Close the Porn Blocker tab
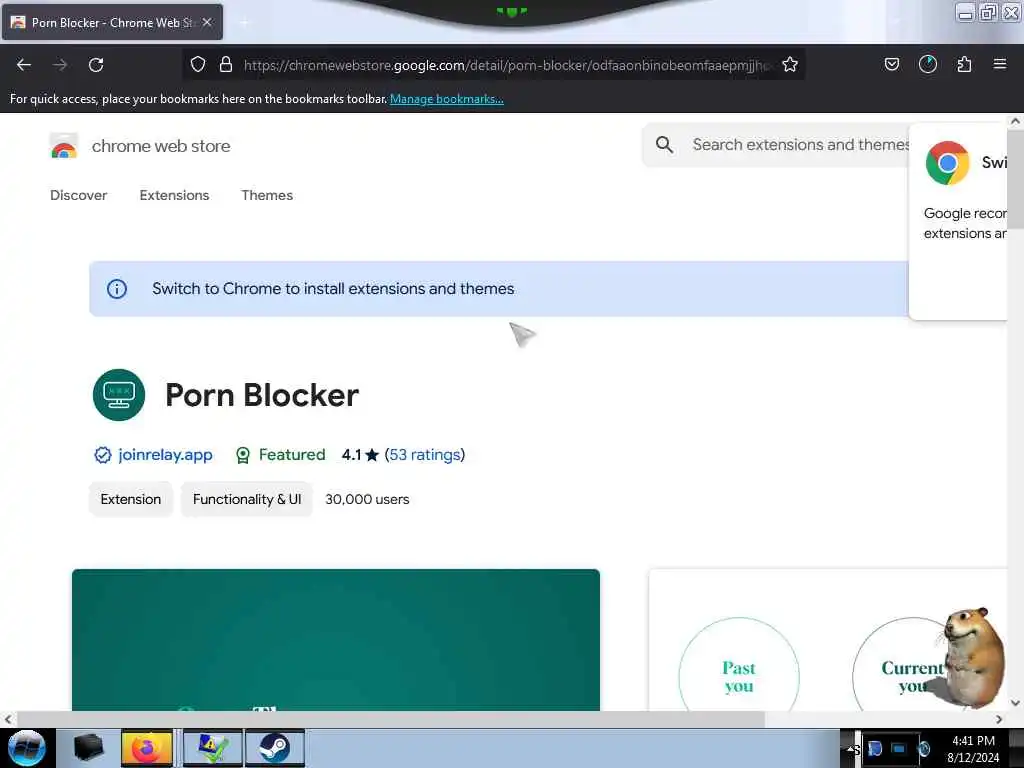 (x=207, y=22)
